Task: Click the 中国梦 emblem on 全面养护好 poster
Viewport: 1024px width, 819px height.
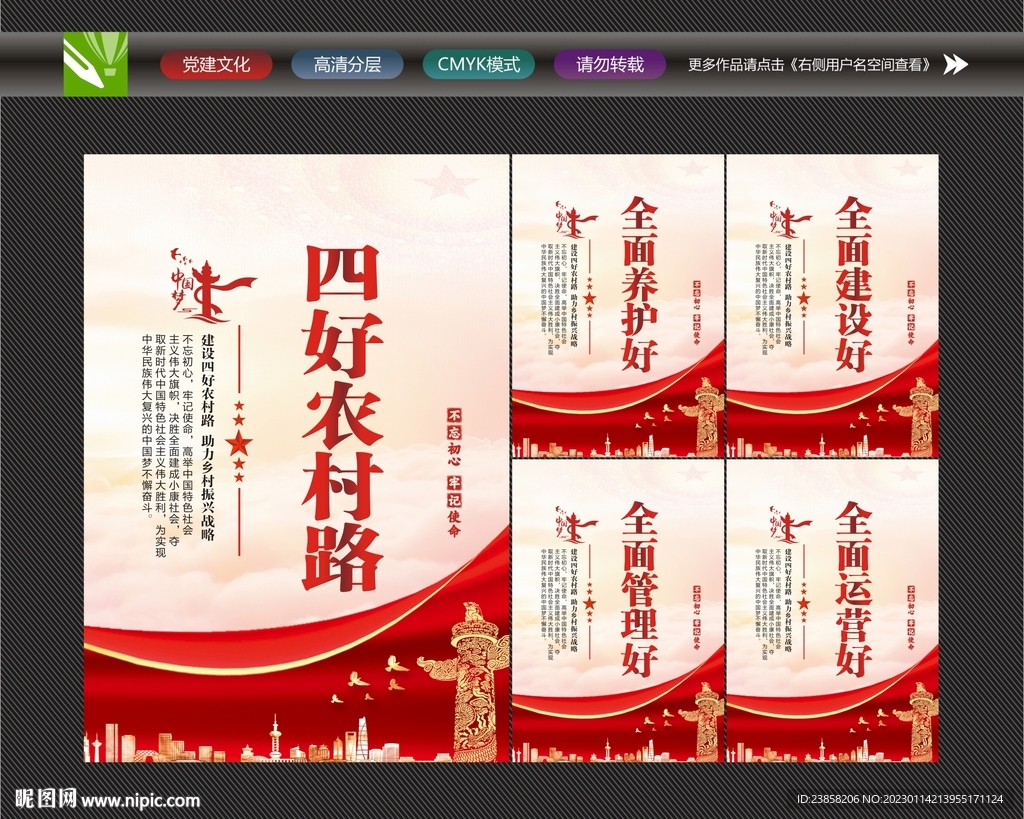Action: [x=575, y=220]
